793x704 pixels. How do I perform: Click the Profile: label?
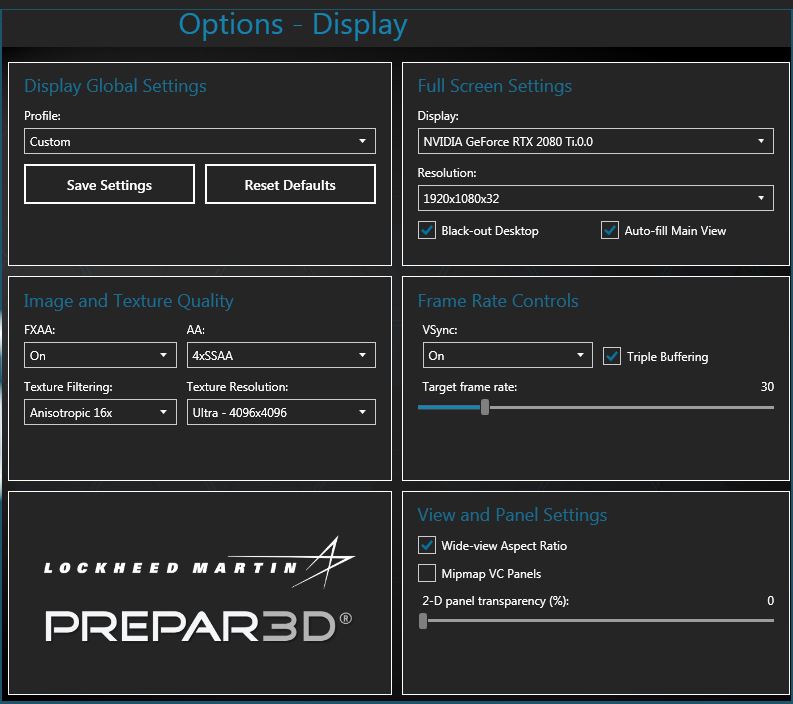[x=42, y=116]
